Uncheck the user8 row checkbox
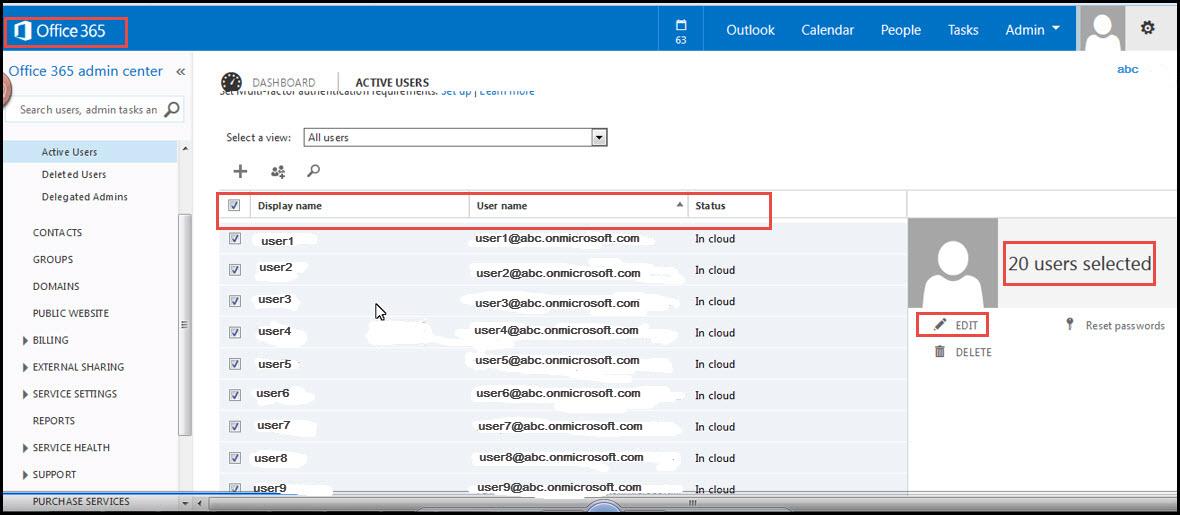Viewport: 1180px width, 515px height. pos(235,457)
